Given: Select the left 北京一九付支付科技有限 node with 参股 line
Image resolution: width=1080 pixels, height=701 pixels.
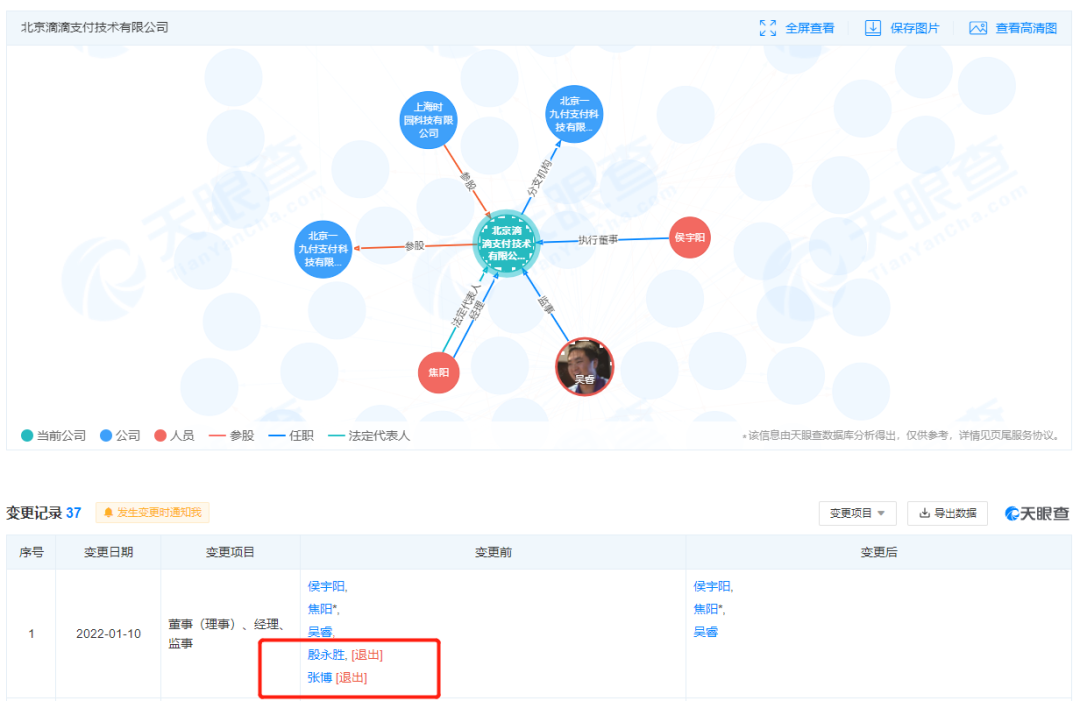Looking at the screenshot, I should tap(323, 249).
